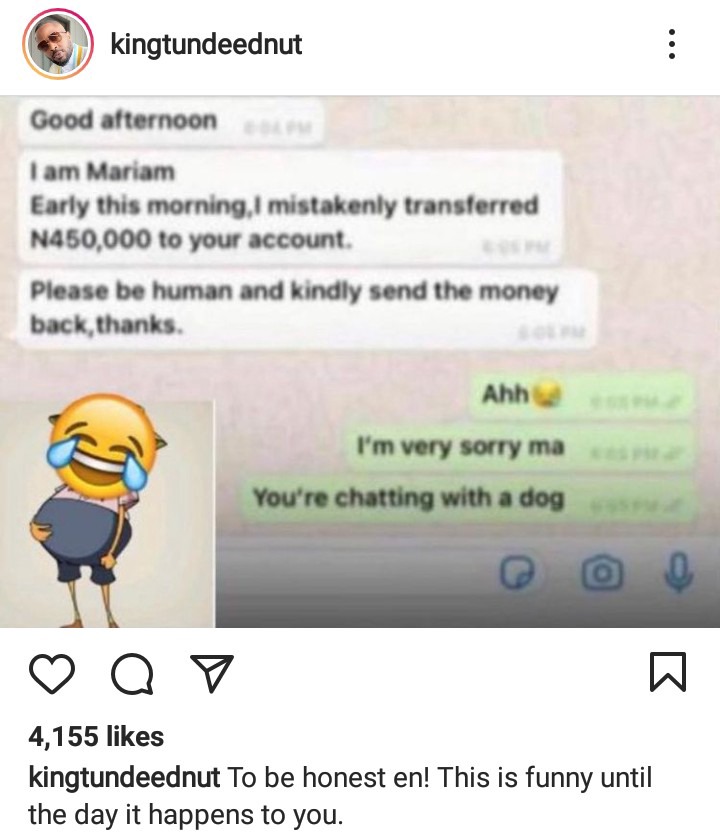The image size is (720, 835).
Task: Open kingtundeednut profile picture story
Action: point(58,44)
